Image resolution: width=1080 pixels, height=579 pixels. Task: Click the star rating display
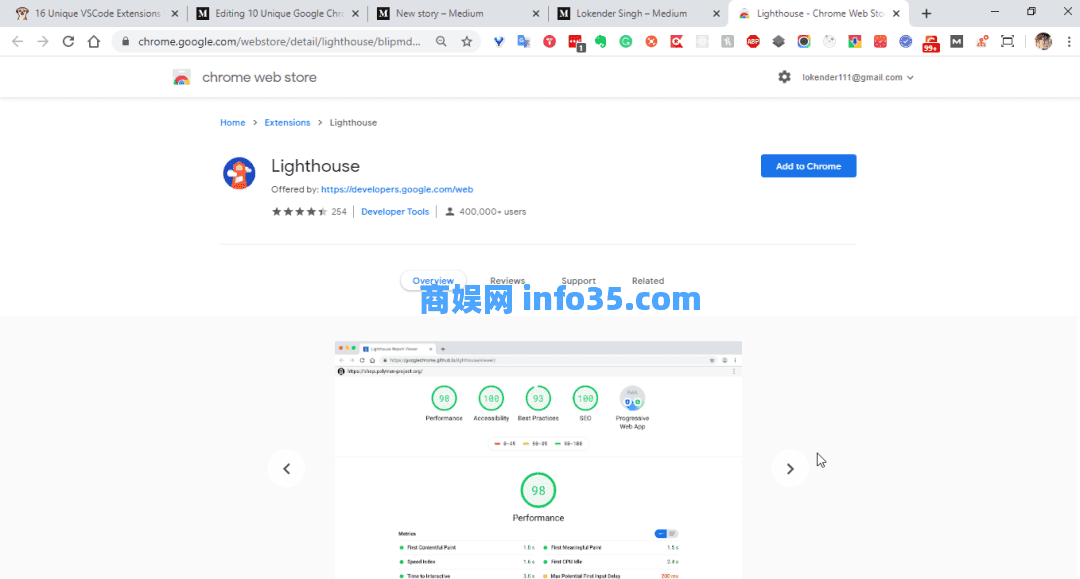click(x=299, y=212)
